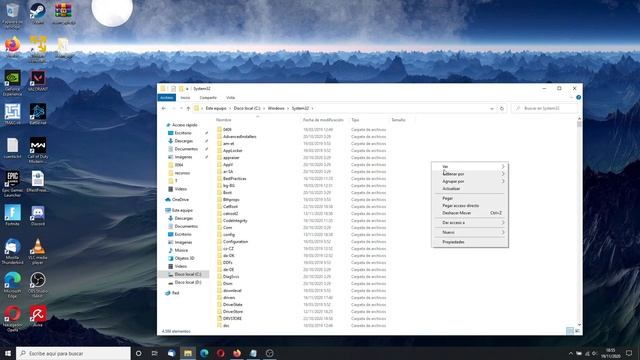The width and height of the screenshot is (640, 360).
Task: Open the Inicio ribbon tab
Action: 185,98
